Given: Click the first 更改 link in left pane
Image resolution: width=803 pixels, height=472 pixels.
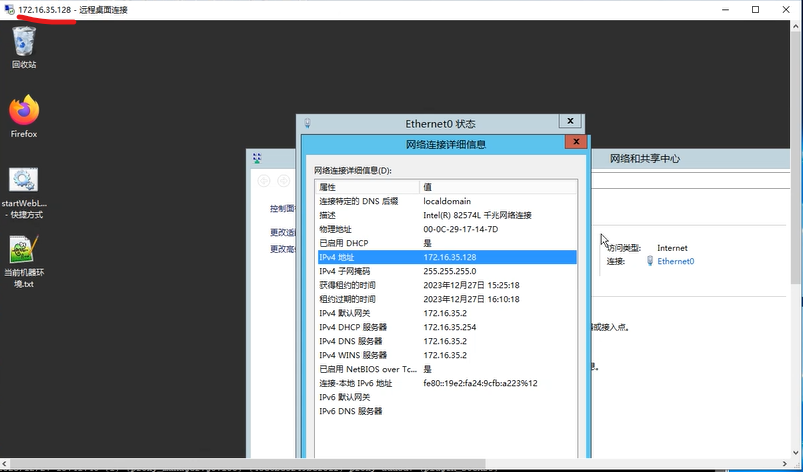Looking at the screenshot, I should (x=283, y=232).
